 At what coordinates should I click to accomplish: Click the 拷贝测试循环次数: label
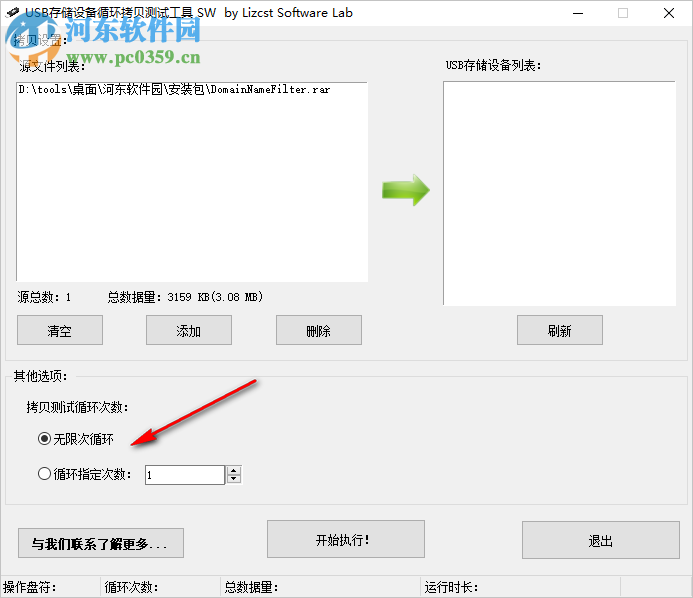77,407
